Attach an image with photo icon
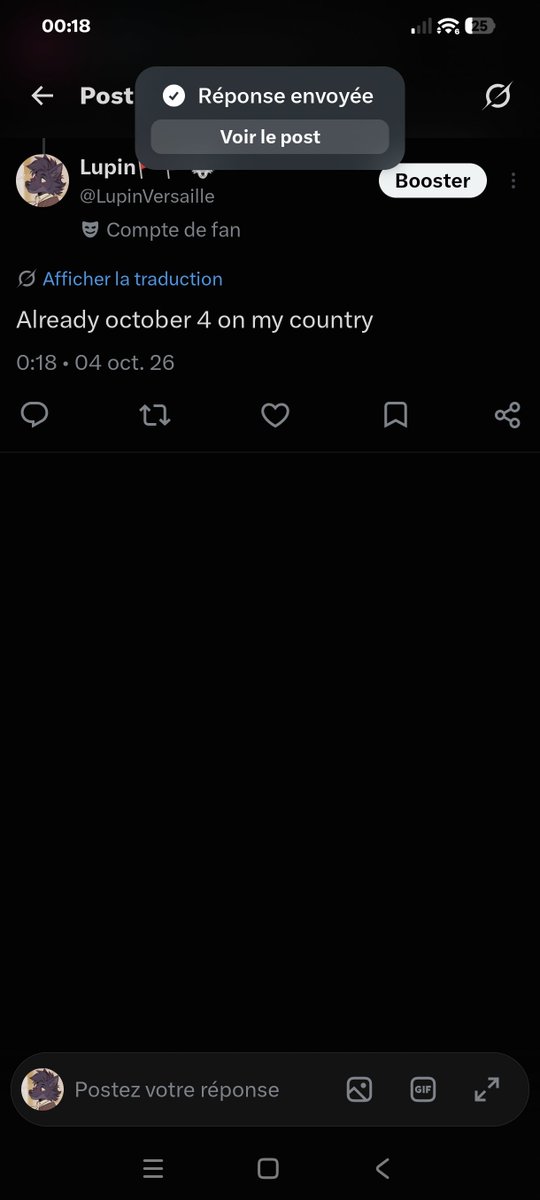 pos(359,1089)
